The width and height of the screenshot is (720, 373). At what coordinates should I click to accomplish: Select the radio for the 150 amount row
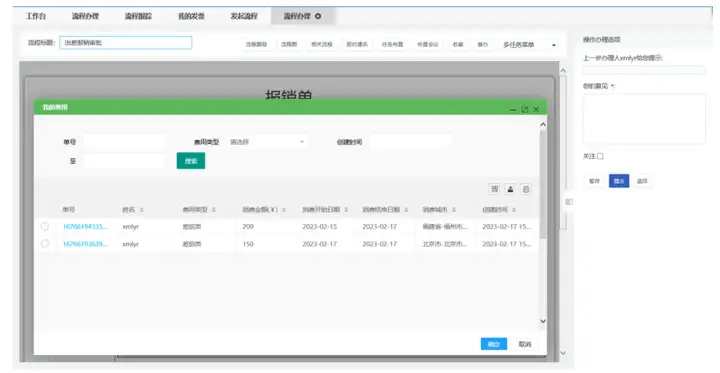(x=45, y=244)
